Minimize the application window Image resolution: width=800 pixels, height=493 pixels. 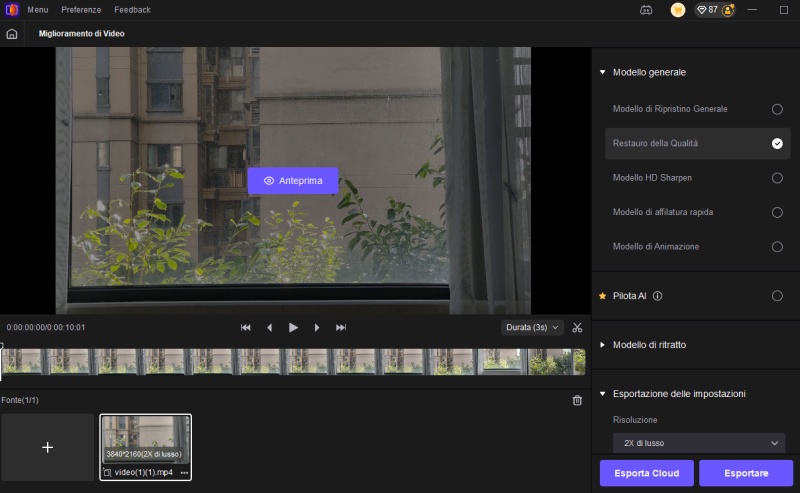[x=752, y=10]
